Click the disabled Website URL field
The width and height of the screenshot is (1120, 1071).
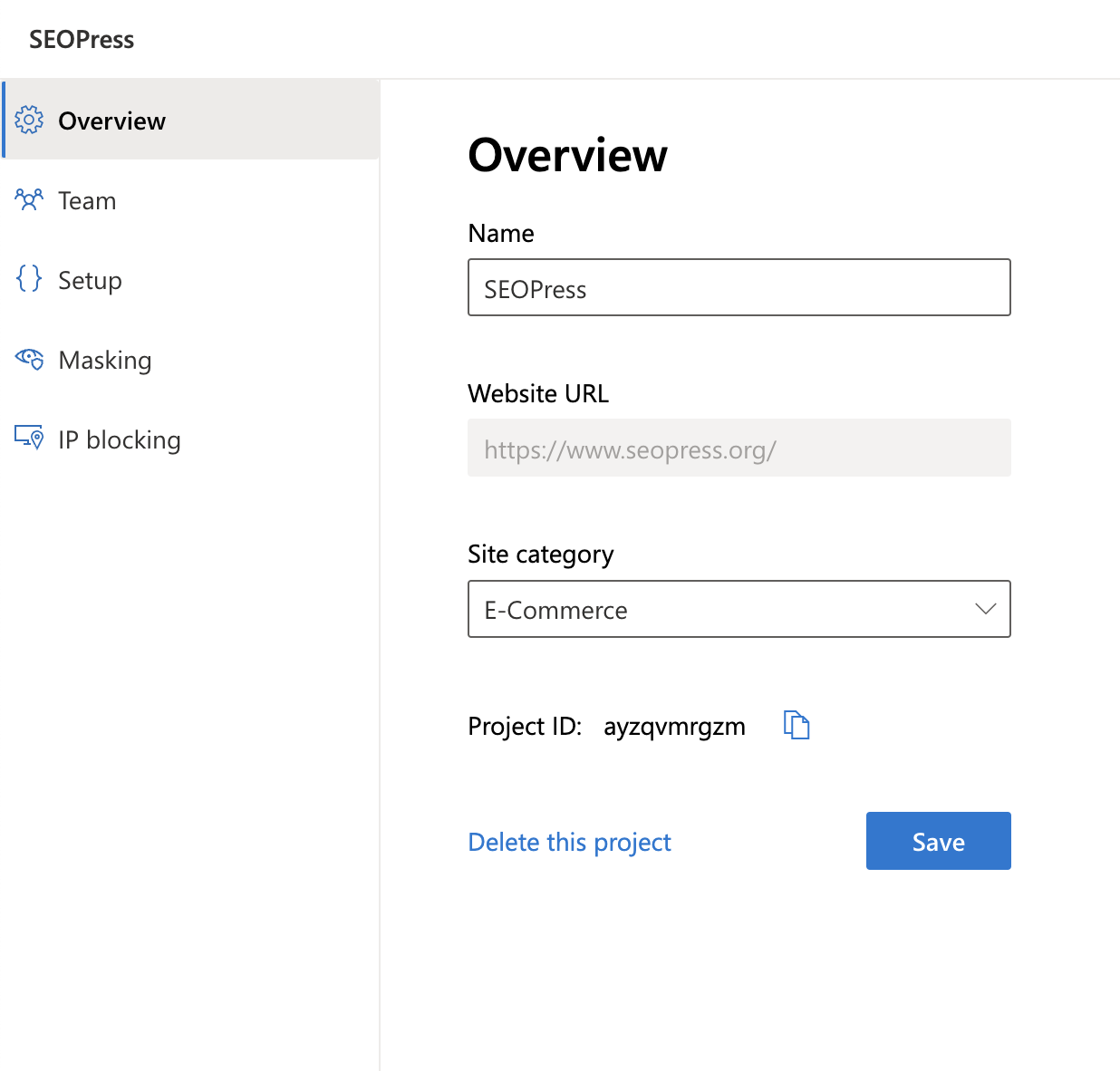[739, 448]
